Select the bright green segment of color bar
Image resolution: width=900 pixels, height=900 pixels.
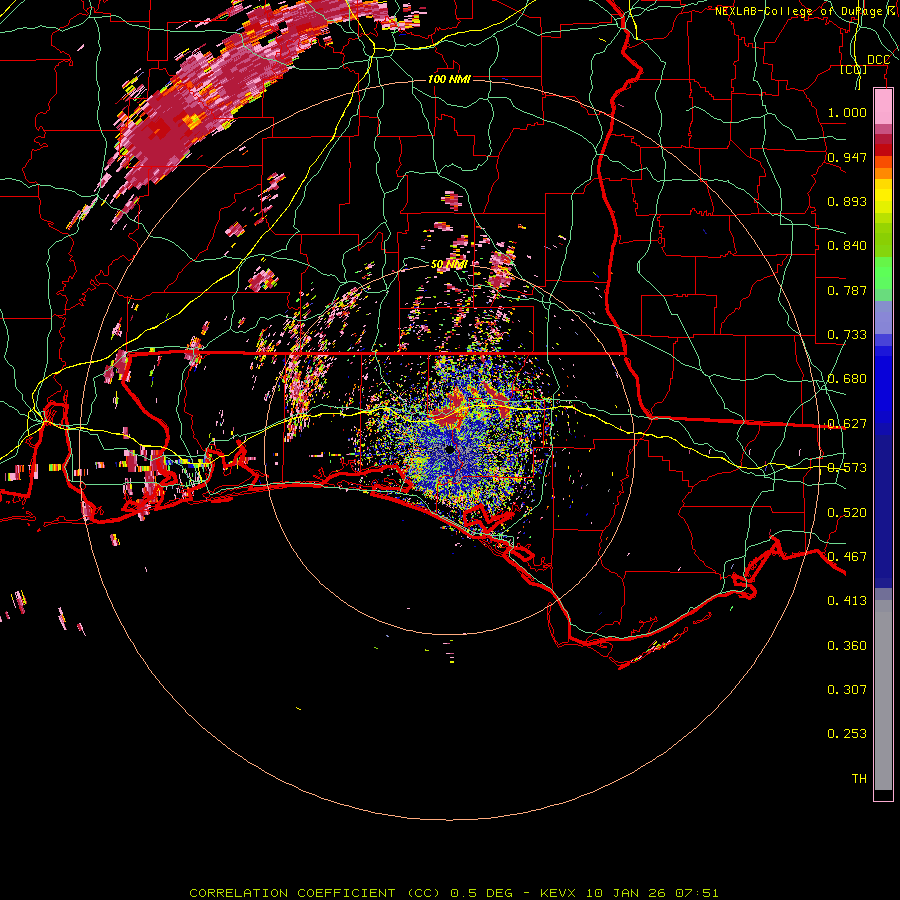point(883,273)
